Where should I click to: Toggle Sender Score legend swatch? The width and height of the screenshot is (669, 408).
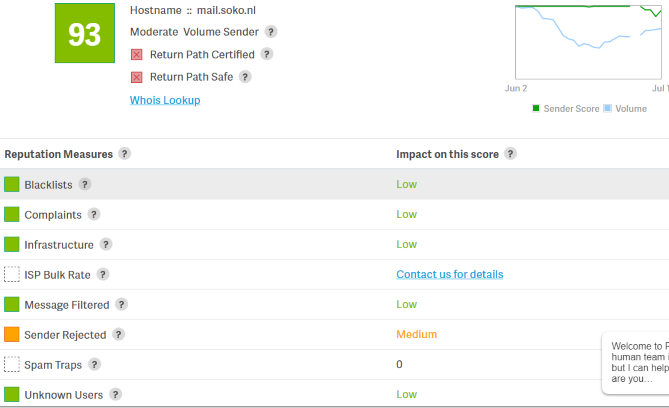536,108
